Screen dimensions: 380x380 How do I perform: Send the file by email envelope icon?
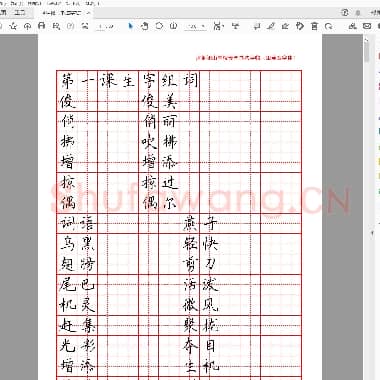pyautogui.click(x=367, y=26)
